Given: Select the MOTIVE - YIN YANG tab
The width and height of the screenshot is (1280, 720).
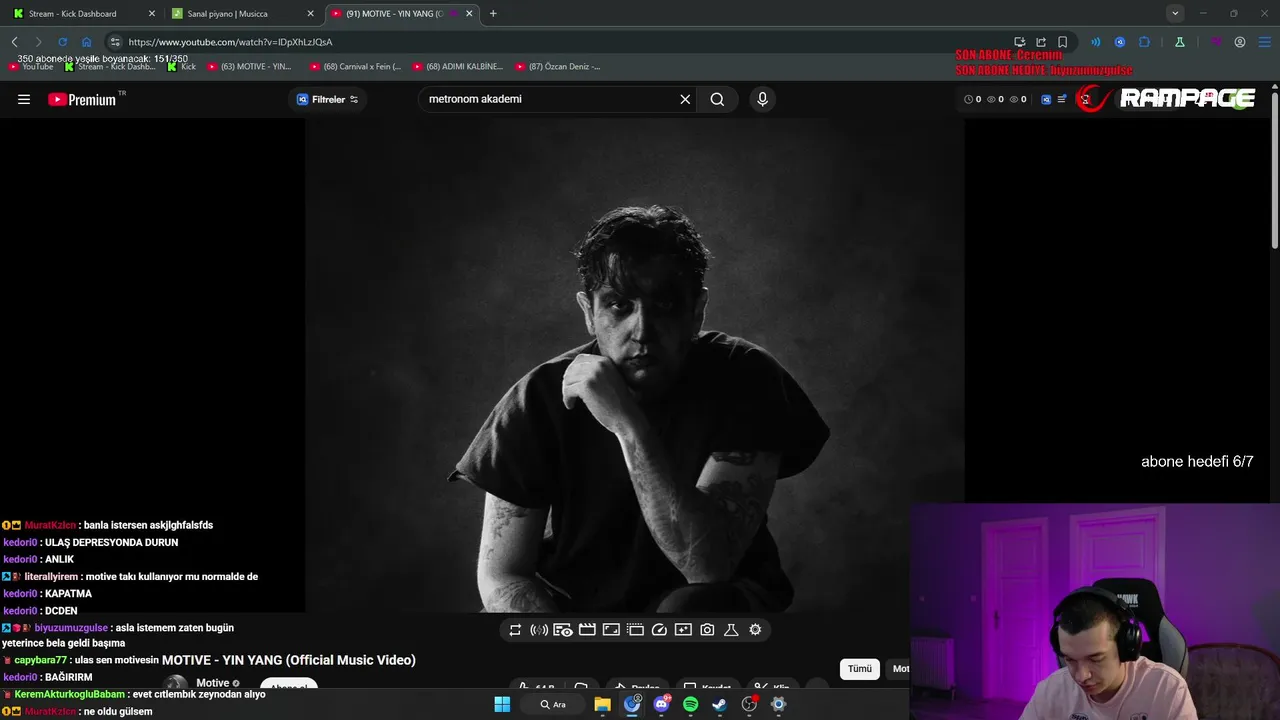Looking at the screenshot, I should (x=402, y=14).
